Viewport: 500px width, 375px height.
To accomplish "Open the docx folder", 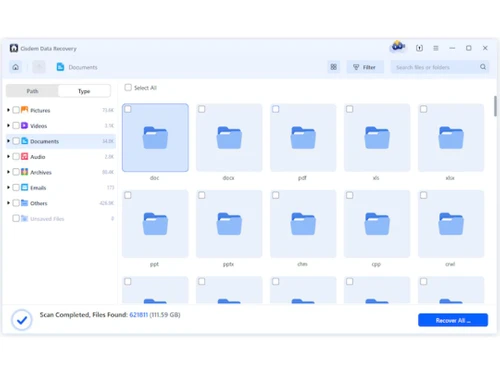I will [x=229, y=138].
